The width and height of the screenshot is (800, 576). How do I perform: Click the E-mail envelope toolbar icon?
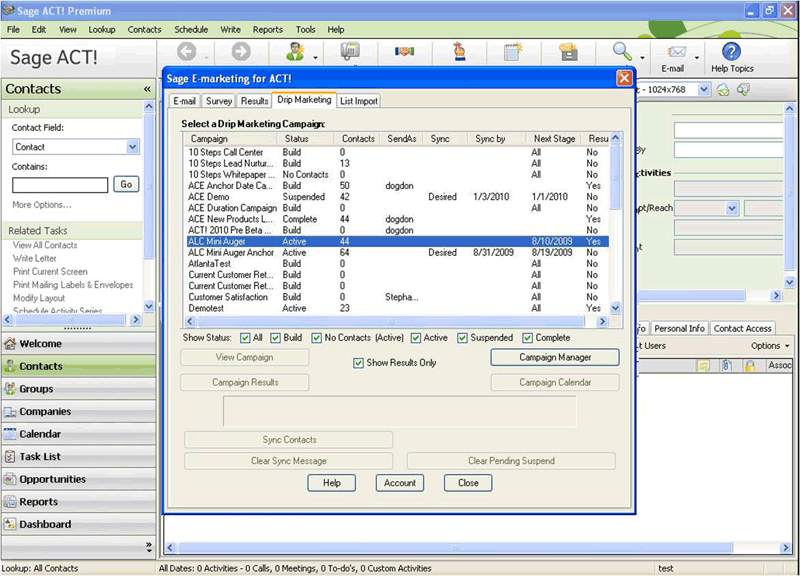(x=677, y=52)
